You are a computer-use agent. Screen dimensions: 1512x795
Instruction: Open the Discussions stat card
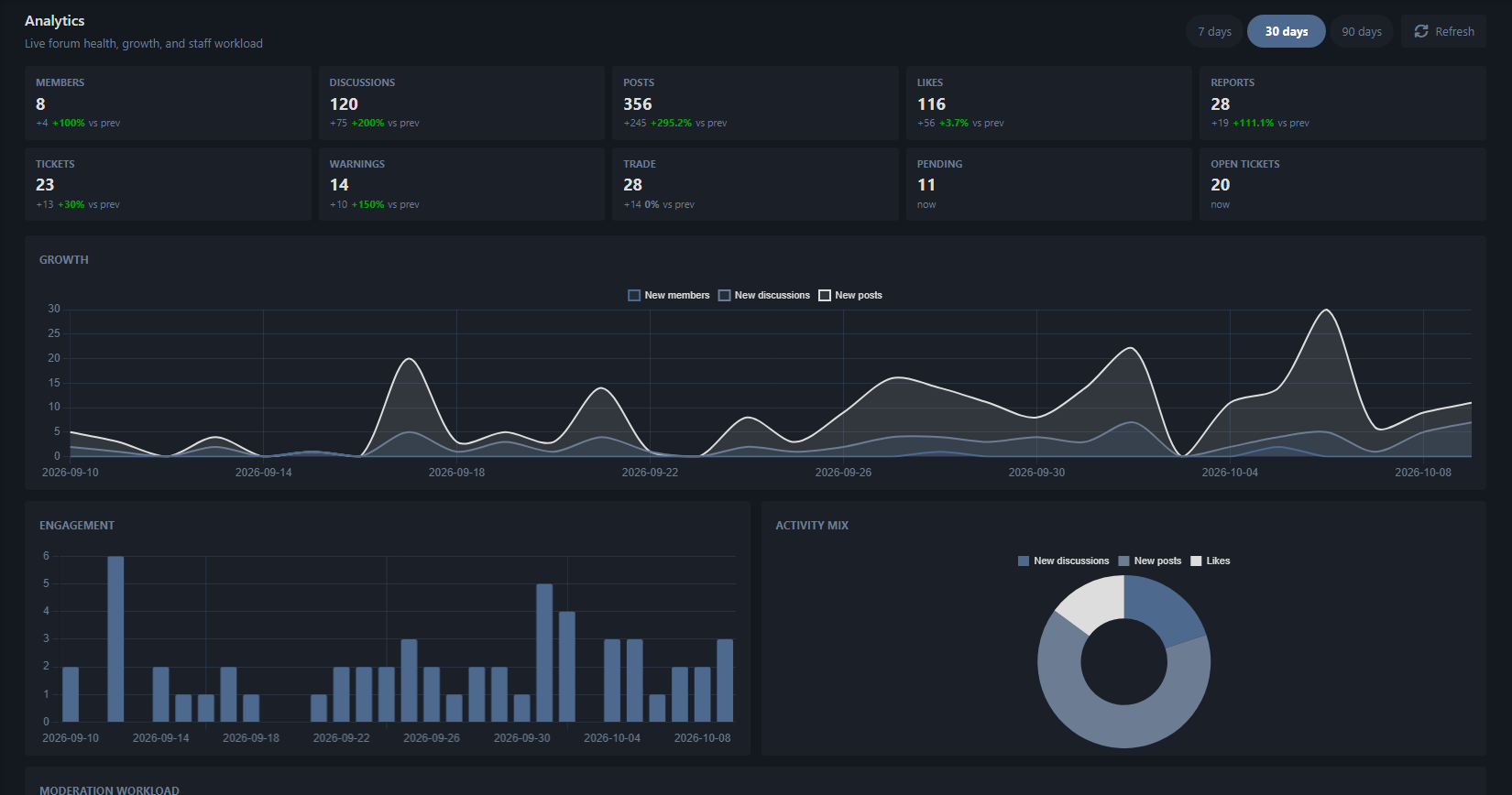click(462, 103)
